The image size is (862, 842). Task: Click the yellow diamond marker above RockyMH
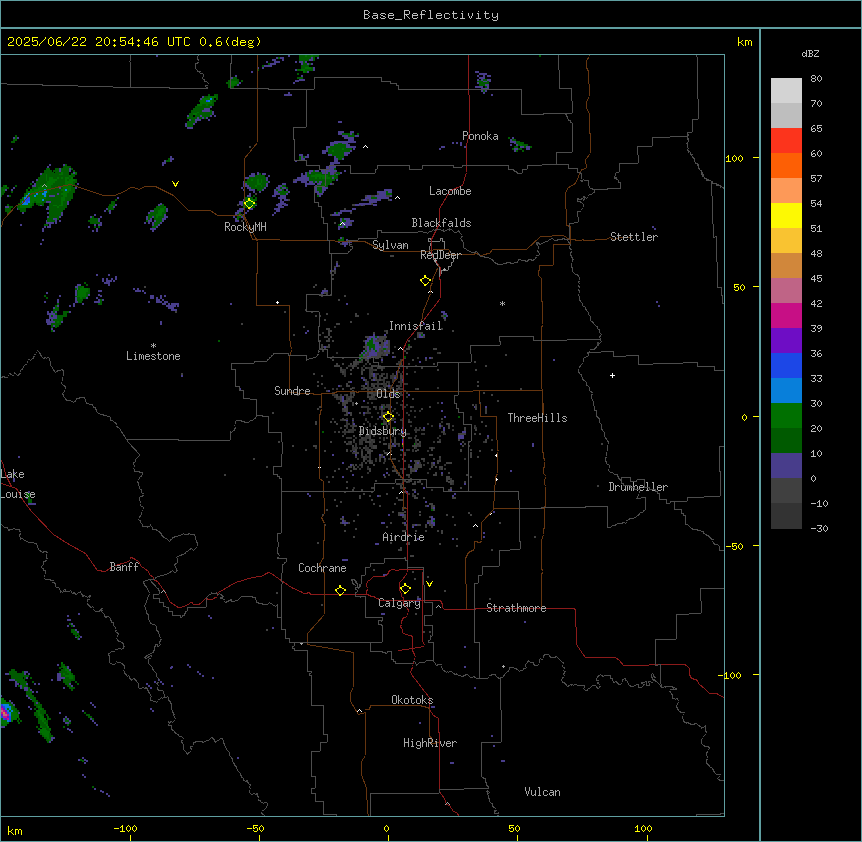tap(249, 204)
